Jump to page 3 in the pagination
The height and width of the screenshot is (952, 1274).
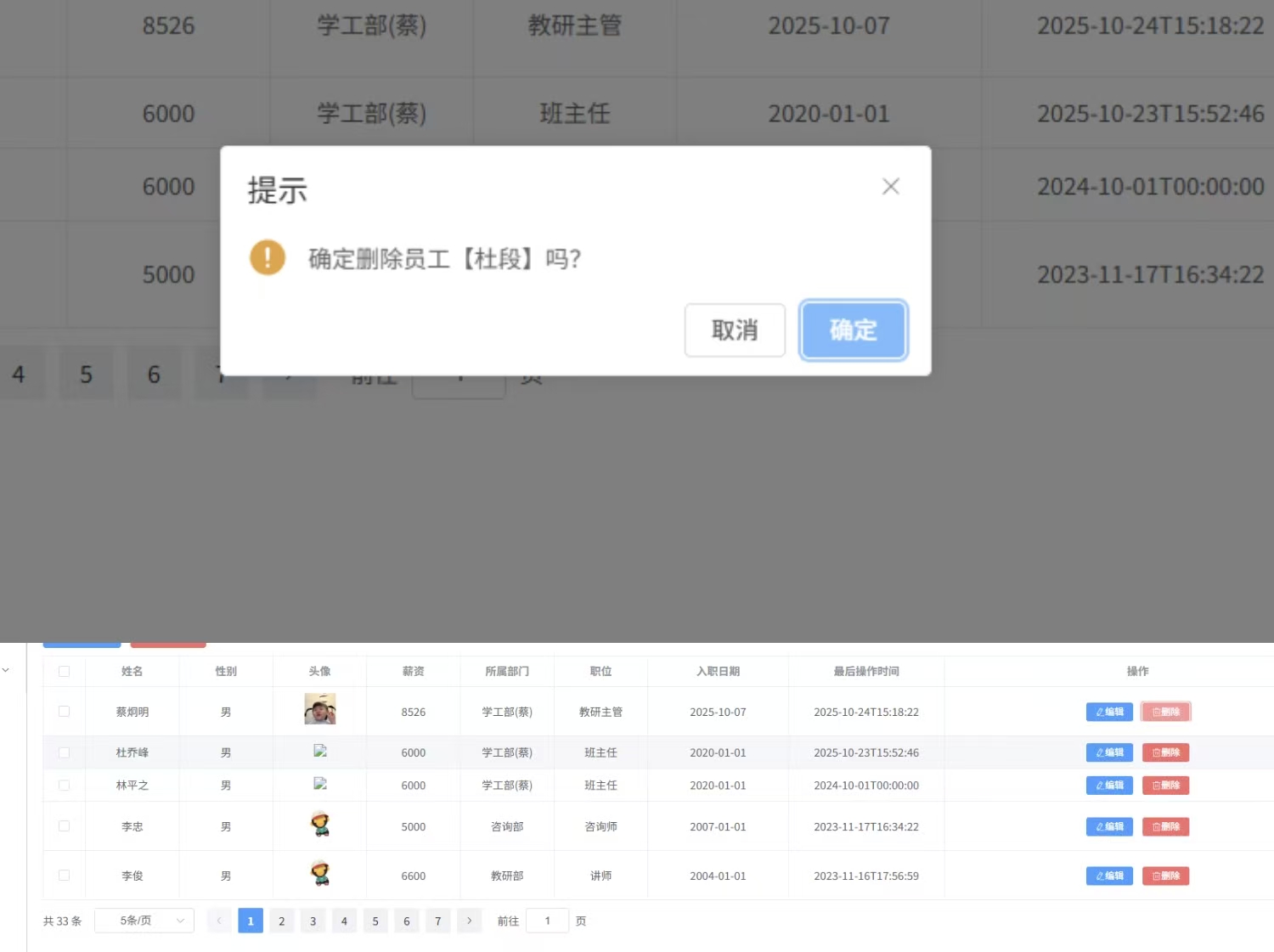pyautogui.click(x=313, y=921)
